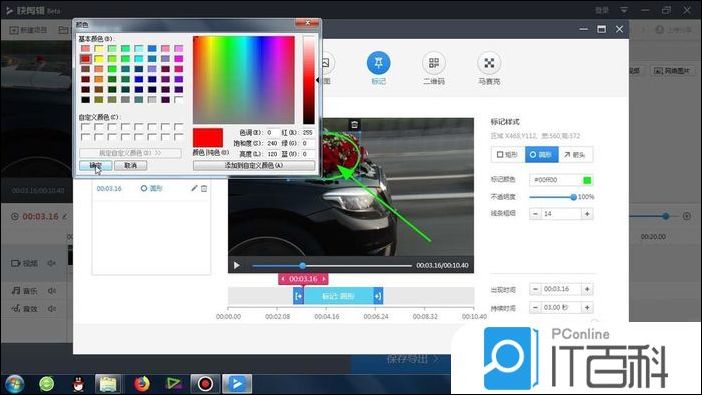This screenshot has height=395, width=702.
Task: Open the 马赛克 mosaic tool
Action: (x=489, y=63)
